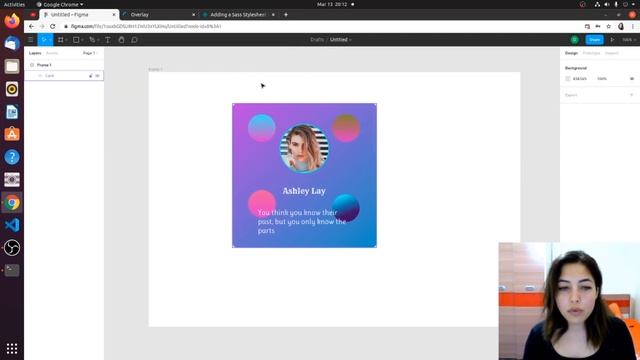The height and width of the screenshot is (360, 640).
Task: Toggle background visibility eye icon
Action: [x=632, y=78]
